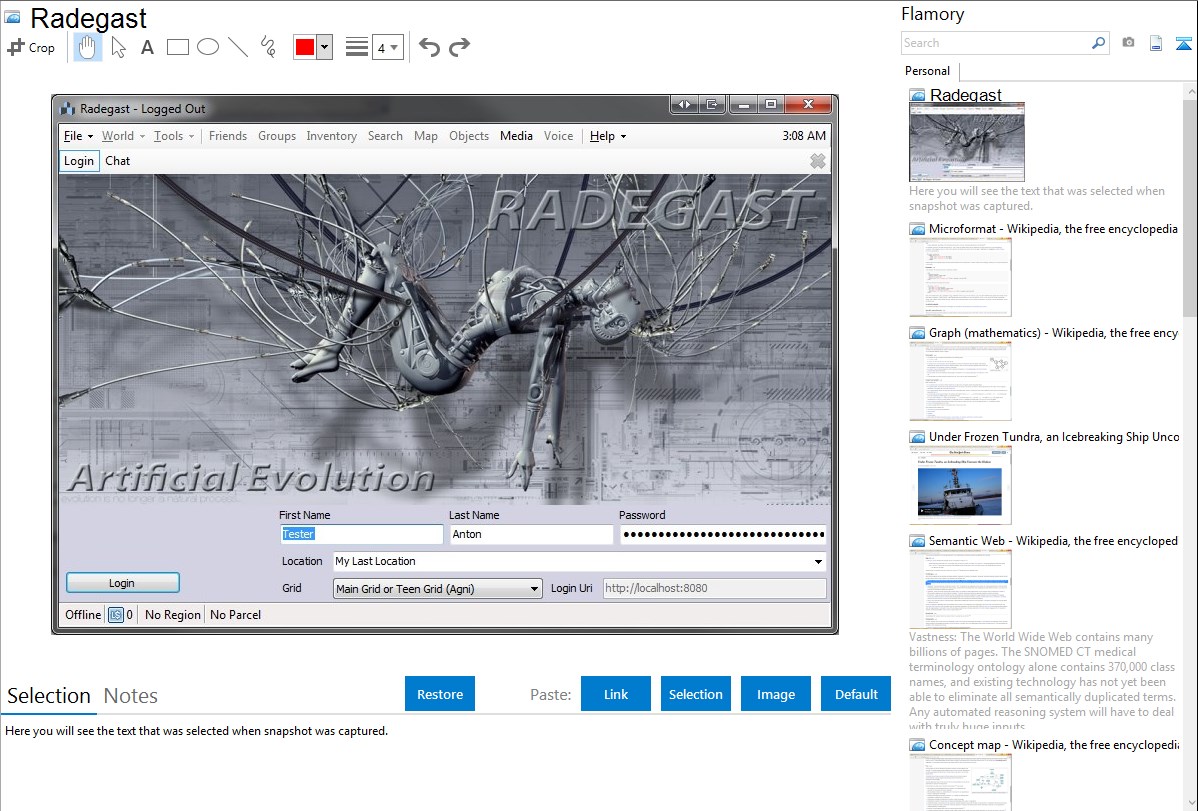Viewport: 1198px width, 811px height.
Task: Pick the freehand scribble tool
Action: (268, 47)
